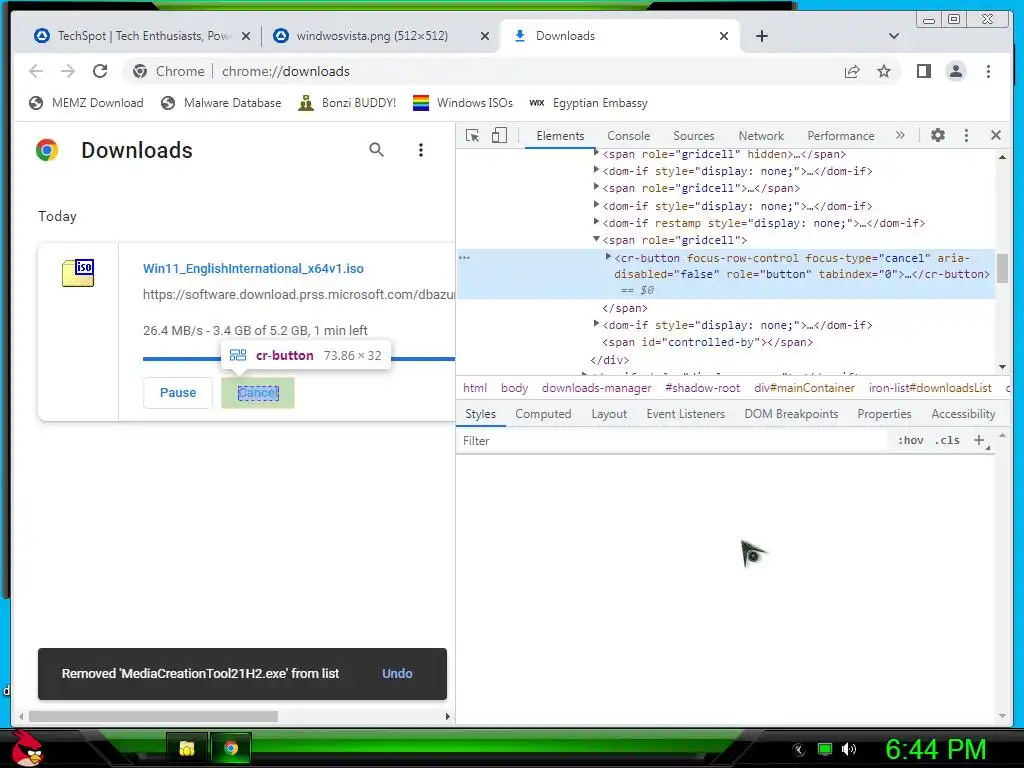Expand the cr-button focus-row-control node

(608, 257)
